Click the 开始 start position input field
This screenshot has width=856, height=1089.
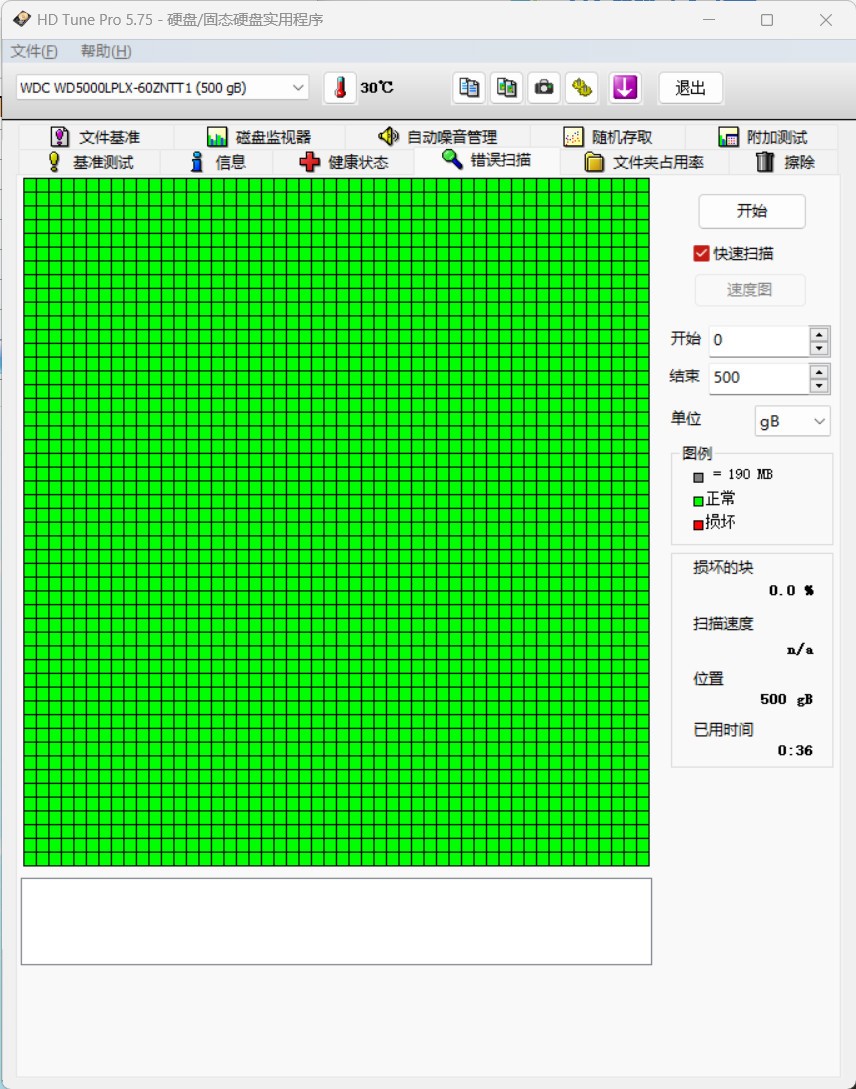pyautogui.click(x=759, y=340)
